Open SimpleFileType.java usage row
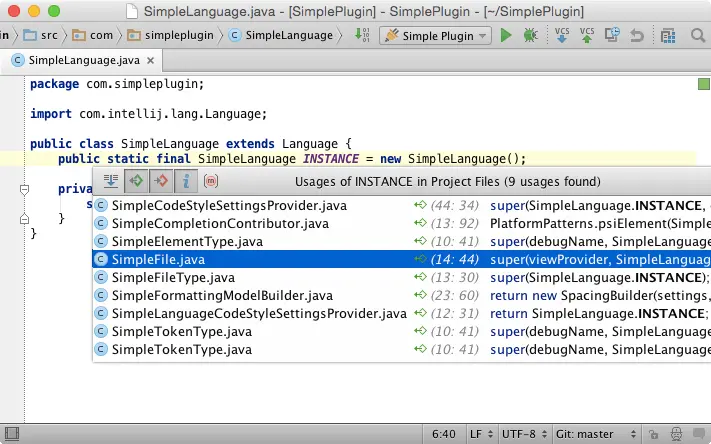Screen dimensions: 711x444 [x=402, y=278]
